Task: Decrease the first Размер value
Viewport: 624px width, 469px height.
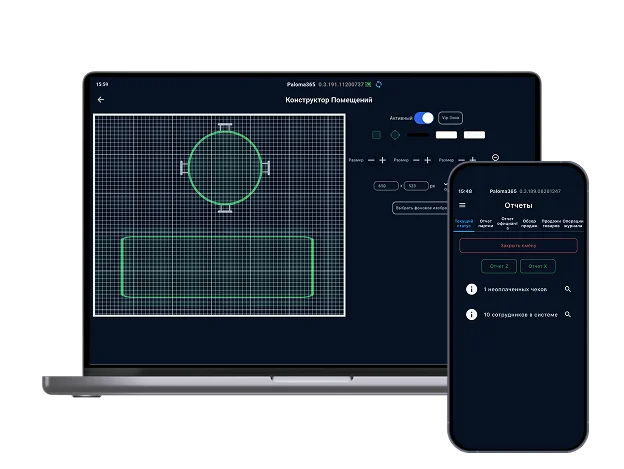Action: click(371, 160)
